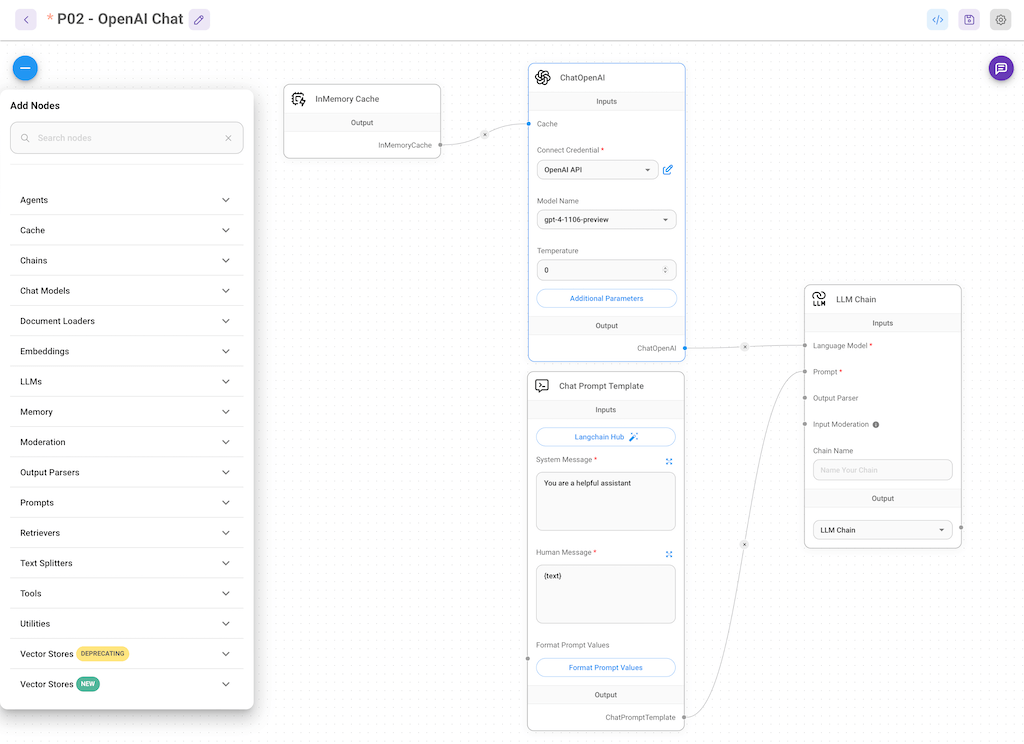
Task: Click the Additional Parameters button
Action: click(606, 298)
